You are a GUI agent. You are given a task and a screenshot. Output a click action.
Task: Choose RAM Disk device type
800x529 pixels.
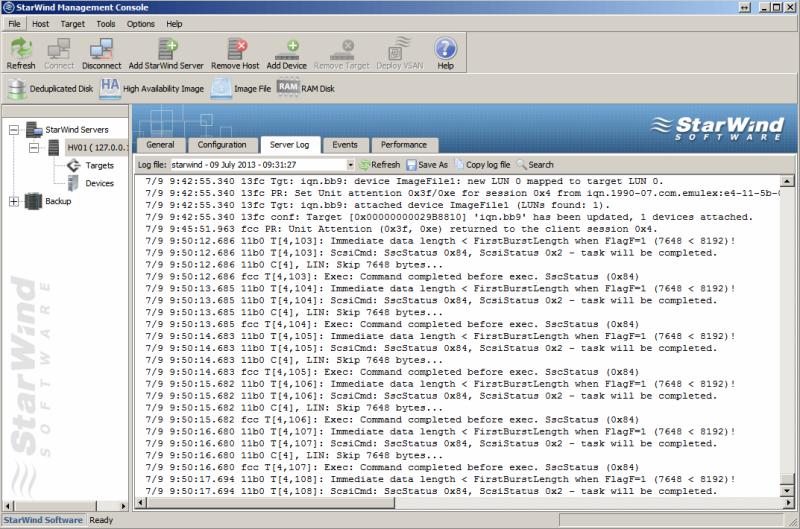click(306, 89)
